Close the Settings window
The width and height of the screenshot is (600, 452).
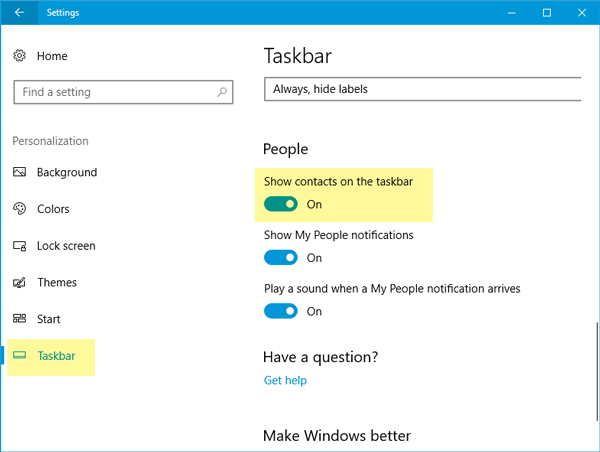[x=582, y=13]
